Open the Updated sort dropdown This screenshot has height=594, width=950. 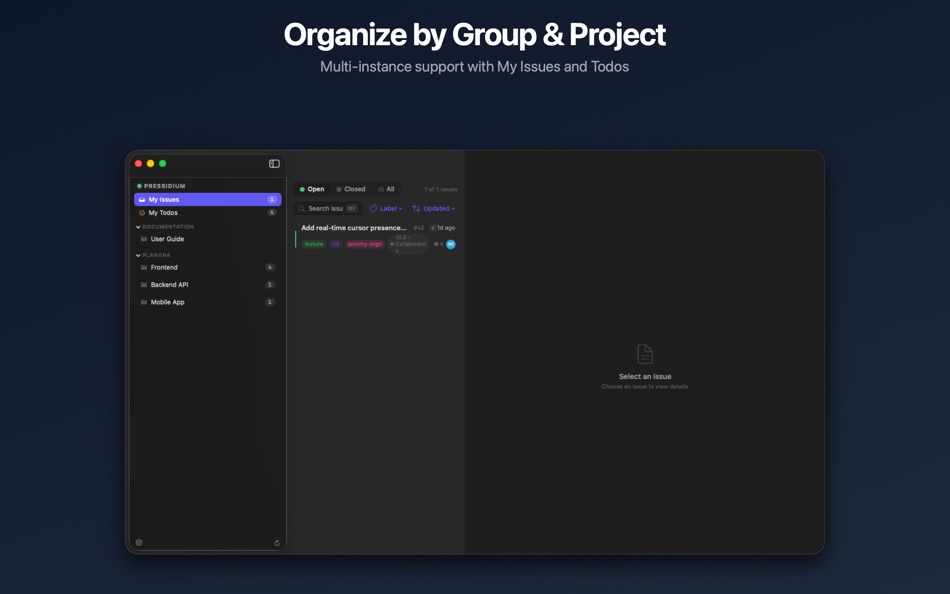[437, 208]
